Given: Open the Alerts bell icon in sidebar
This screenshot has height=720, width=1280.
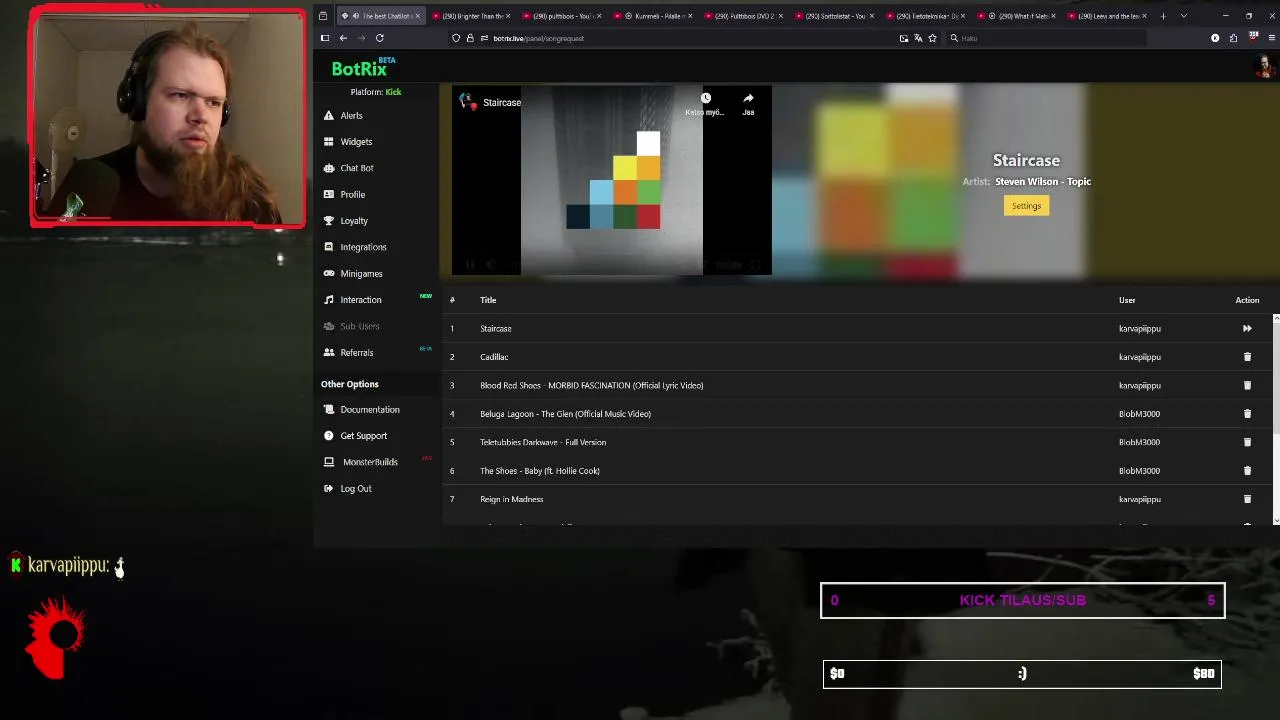Looking at the screenshot, I should [x=328, y=116].
